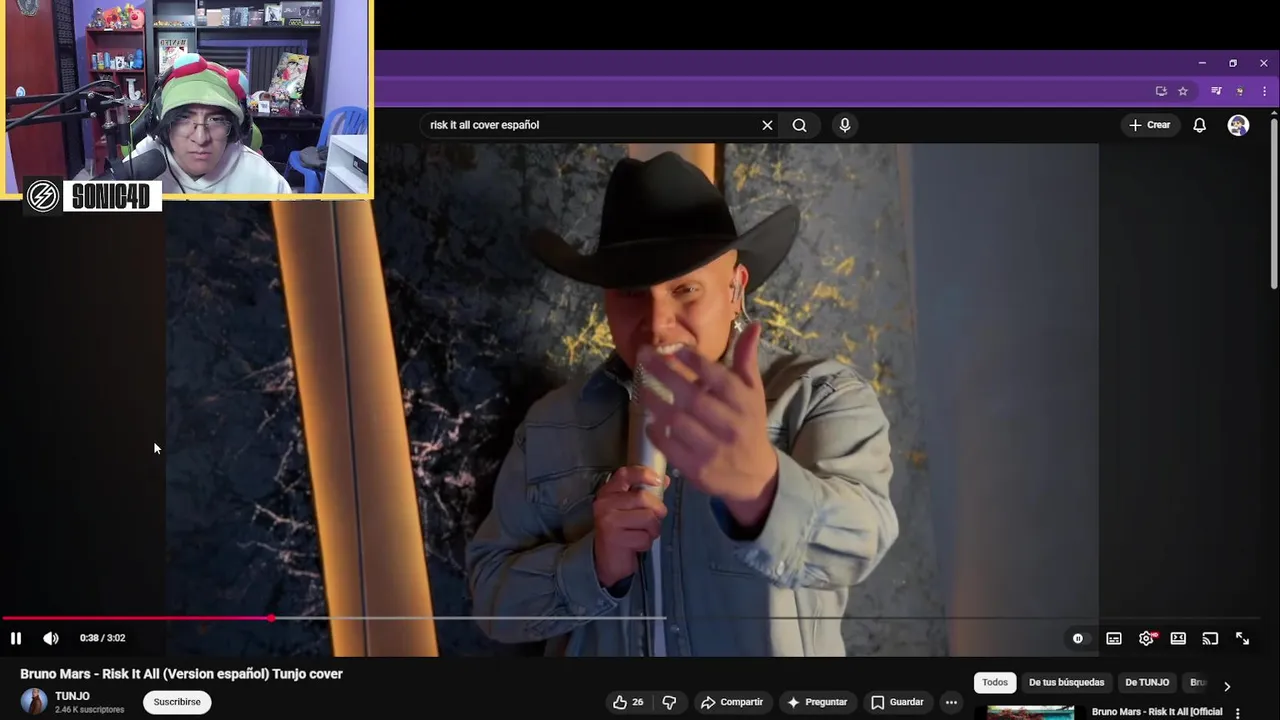This screenshot has height=720, width=1280.
Task: Subscribe to TUNJO with Suscribirse
Action: point(177,702)
